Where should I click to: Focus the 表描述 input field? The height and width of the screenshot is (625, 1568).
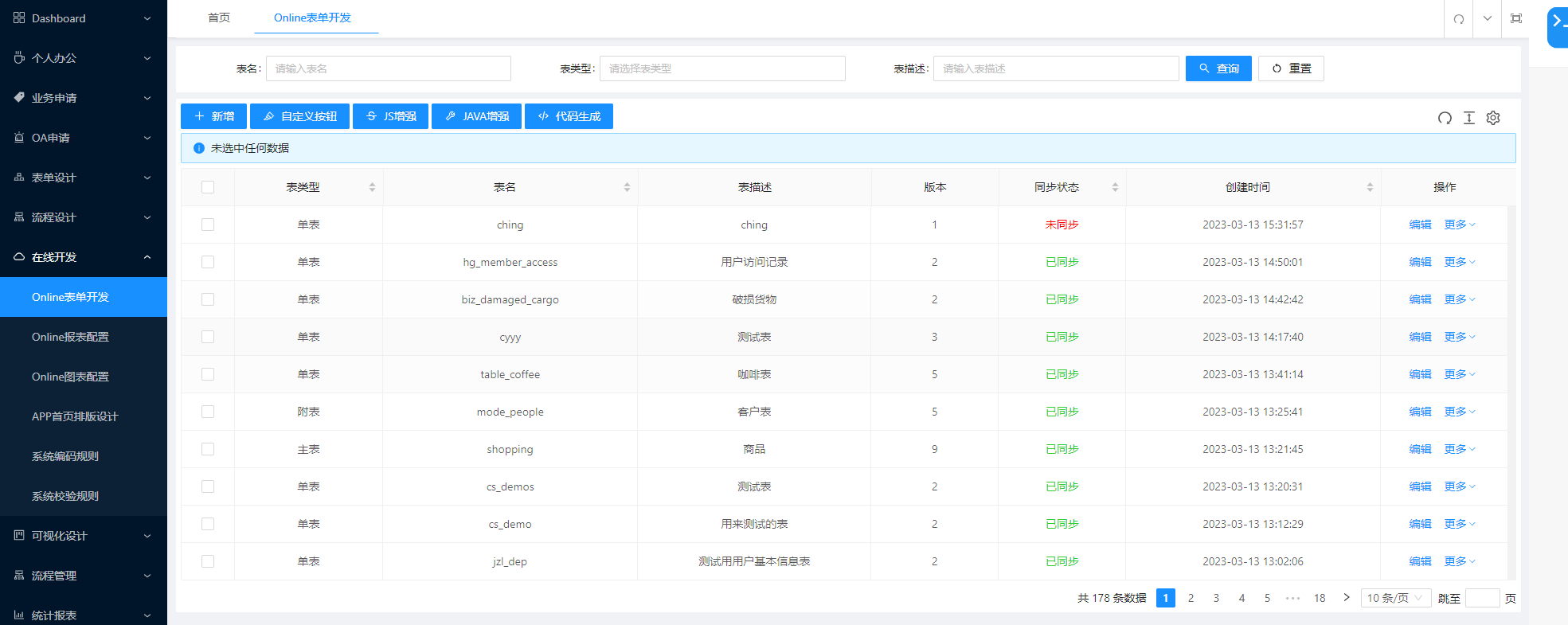coord(1056,68)
